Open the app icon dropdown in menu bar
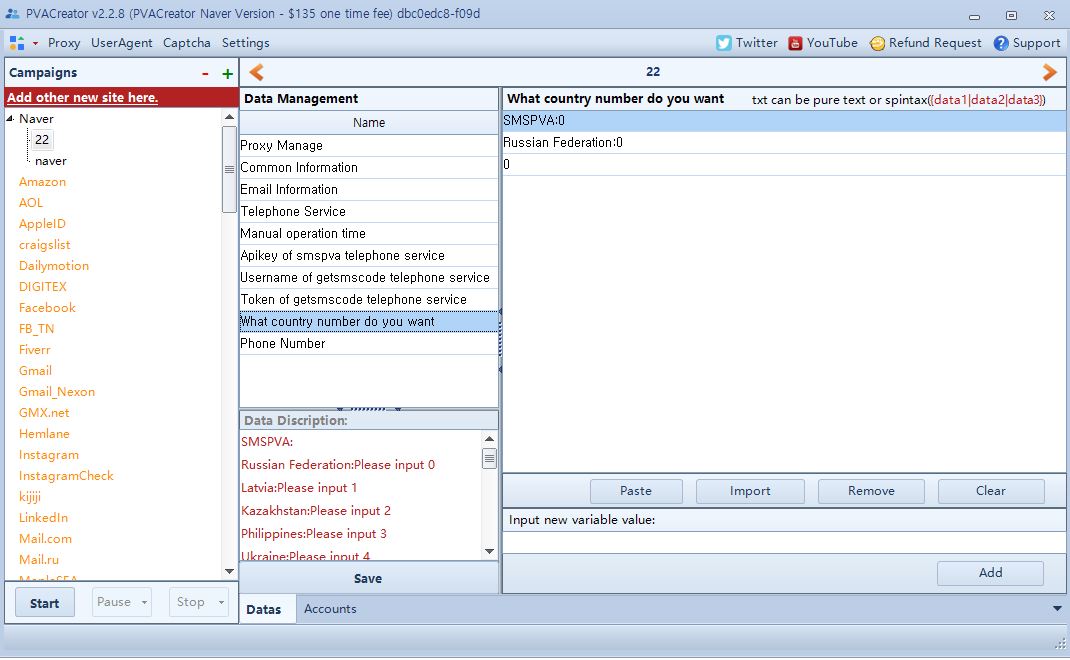The image size is (1070, 660). [x=35, y=44]
